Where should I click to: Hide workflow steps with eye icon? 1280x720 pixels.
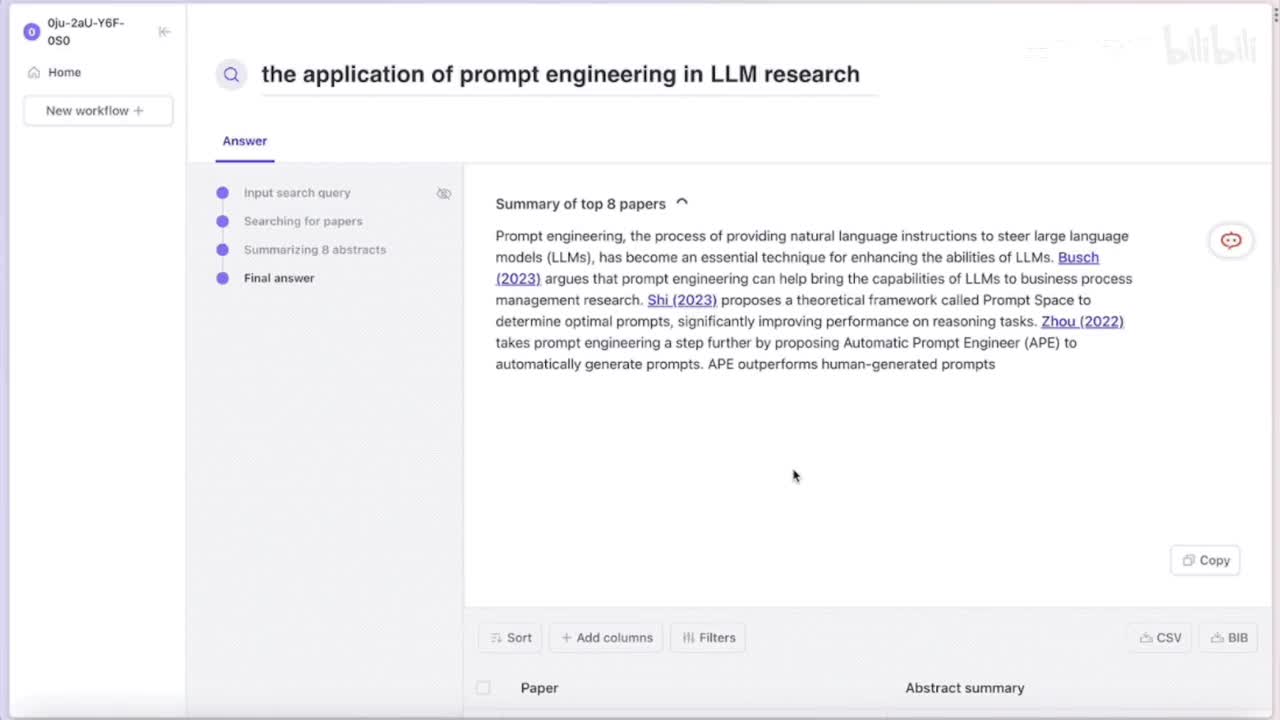click(444, 193)
